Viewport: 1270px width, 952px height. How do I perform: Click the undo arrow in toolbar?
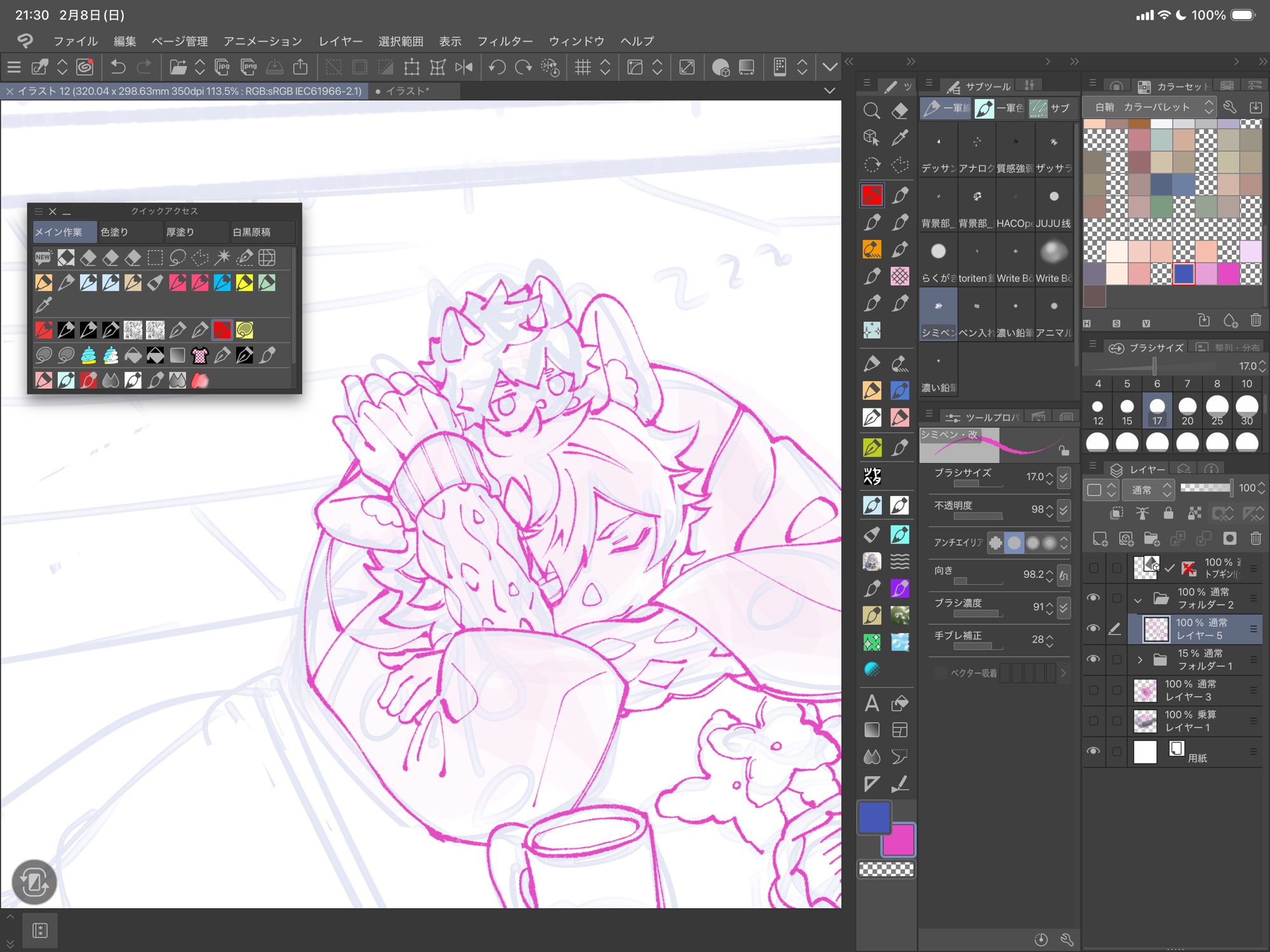tap(118, 67)
